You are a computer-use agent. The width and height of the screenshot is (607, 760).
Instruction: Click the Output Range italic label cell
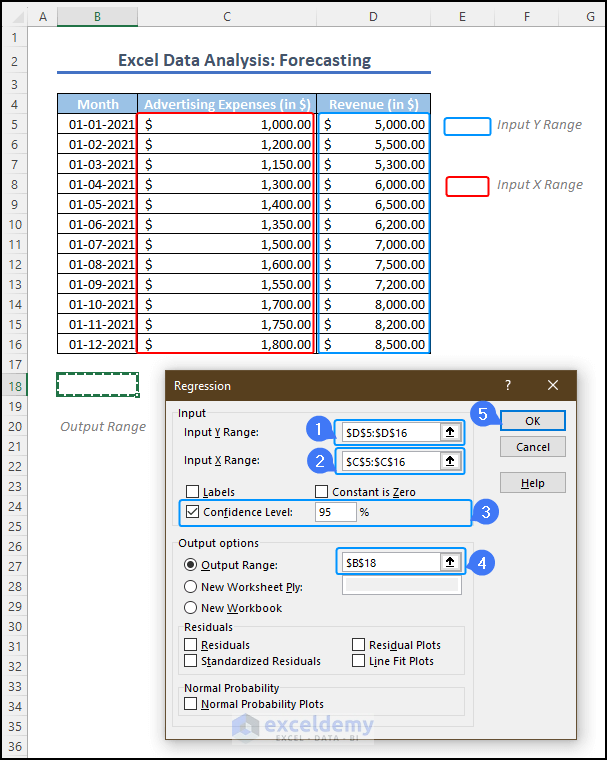coord(103,427)
